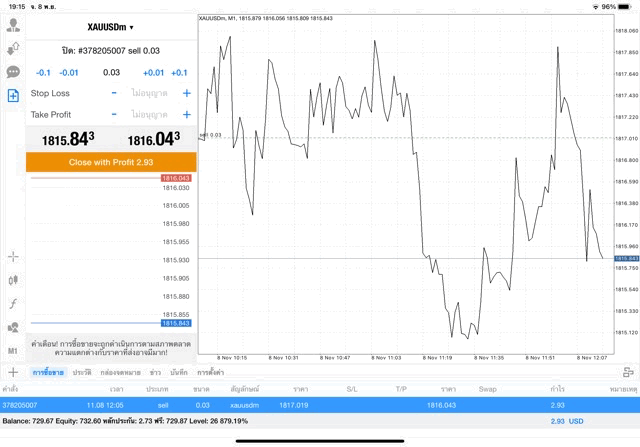This screenshot has width=640, height=447.
Task: Decrease volume by -0.1
Action: coord(43,72)
